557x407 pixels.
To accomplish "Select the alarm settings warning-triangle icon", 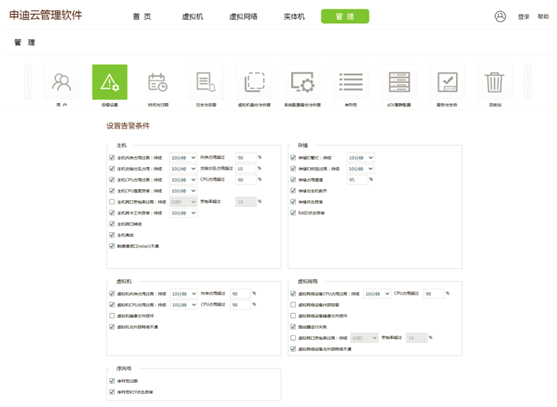I will pos(110,82).
